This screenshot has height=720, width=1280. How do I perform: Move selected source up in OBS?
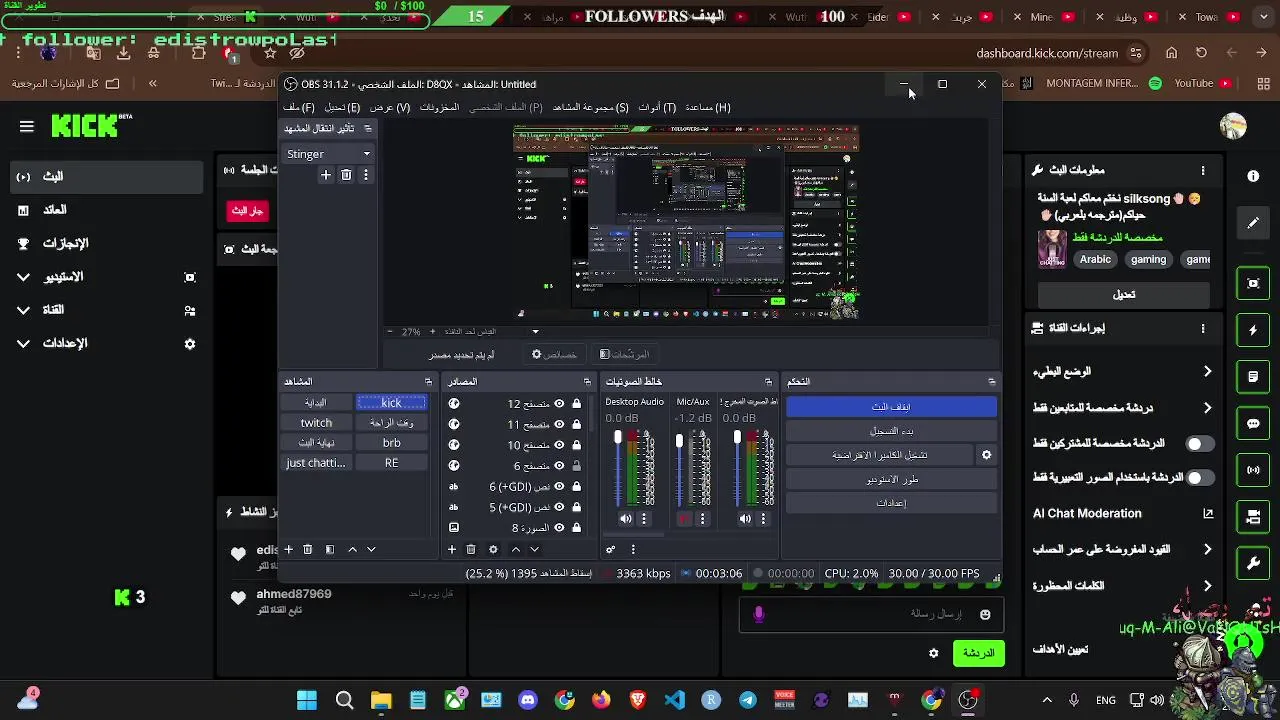coord(516,549)
